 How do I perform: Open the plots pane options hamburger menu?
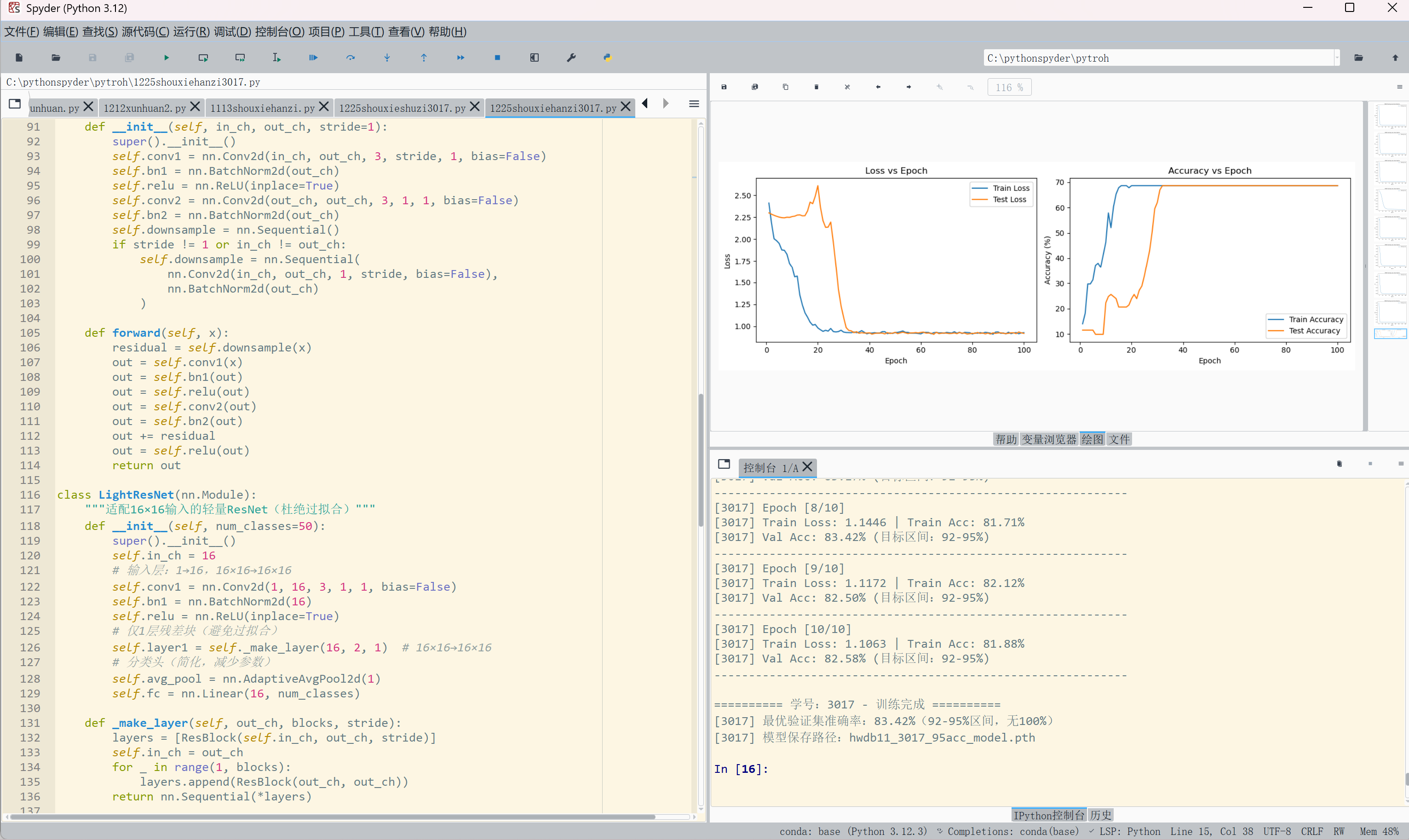[x=1399, y=87]
